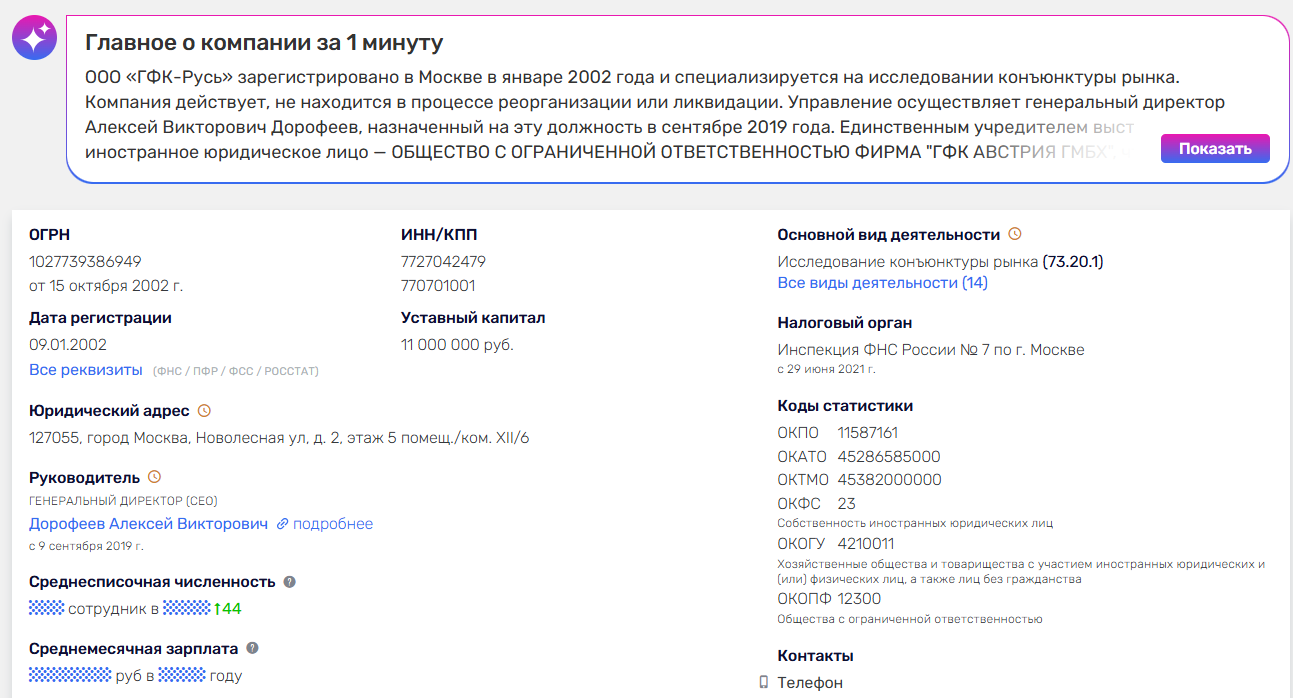
Task: Click Инспекция ФНС России № 7 text
Action: 931,350
